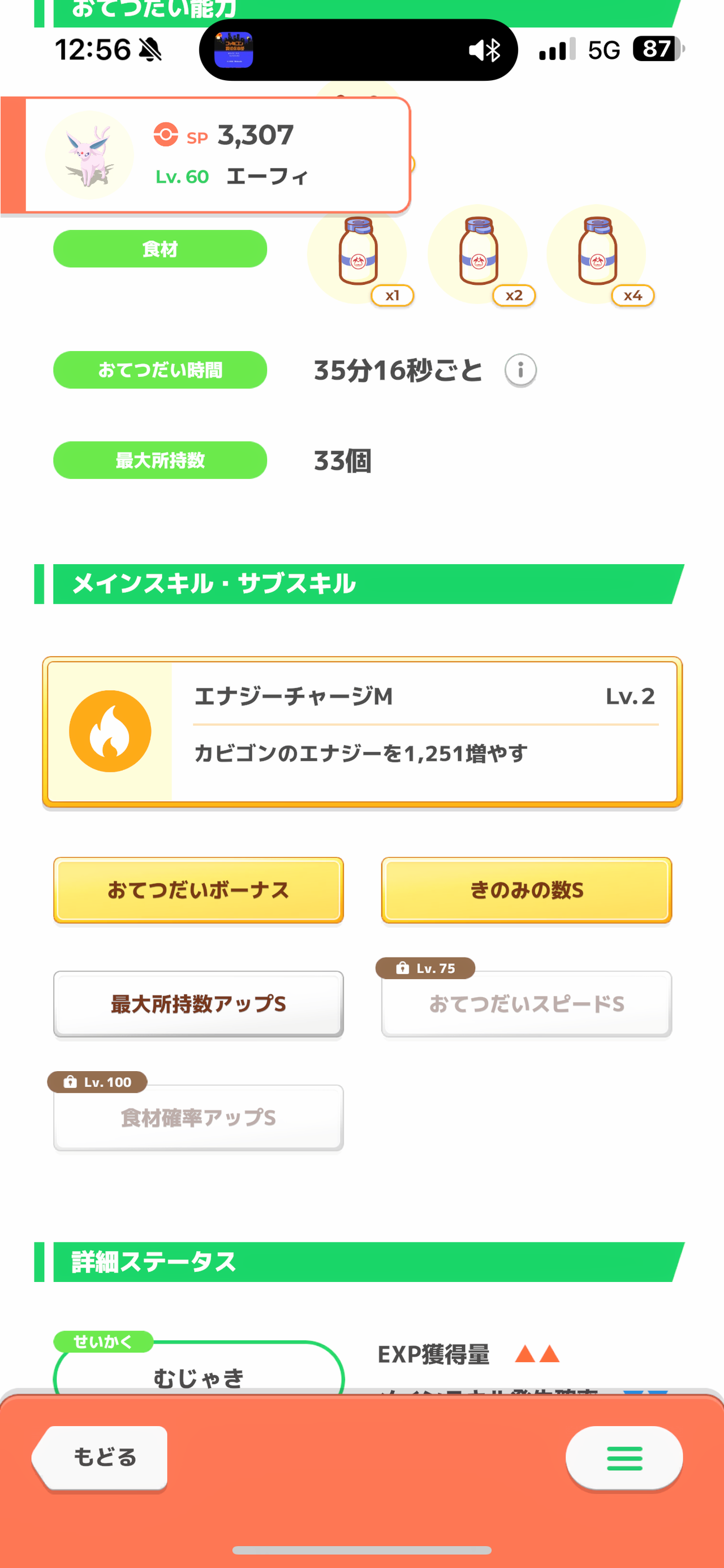Tap the orange flame main skill icon
Image resolution: width=724 pixels, height=1568 pixels.
110,731
